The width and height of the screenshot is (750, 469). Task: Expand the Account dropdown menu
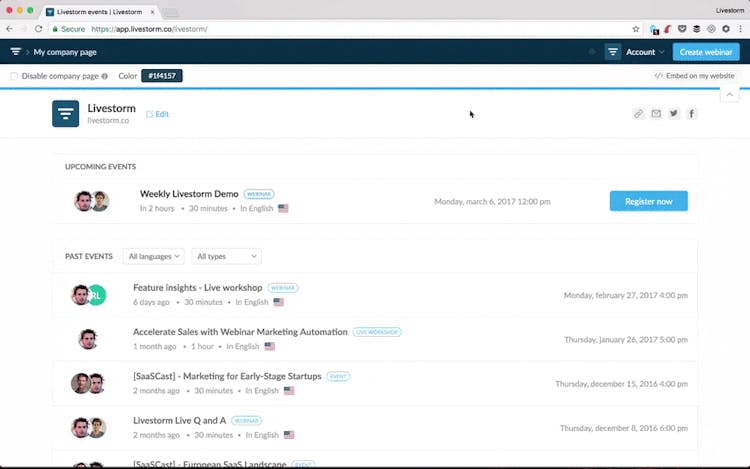point(645,52)
